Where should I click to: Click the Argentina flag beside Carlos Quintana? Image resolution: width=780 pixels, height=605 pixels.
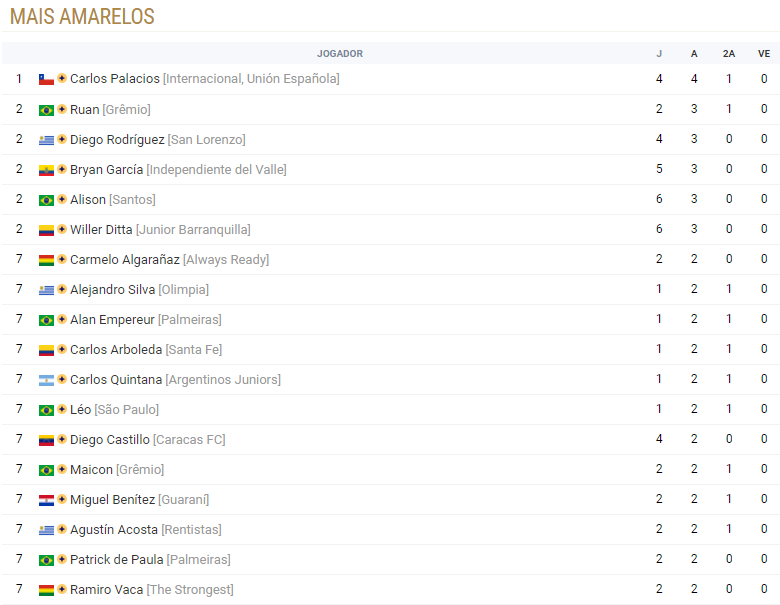(46, 381)
